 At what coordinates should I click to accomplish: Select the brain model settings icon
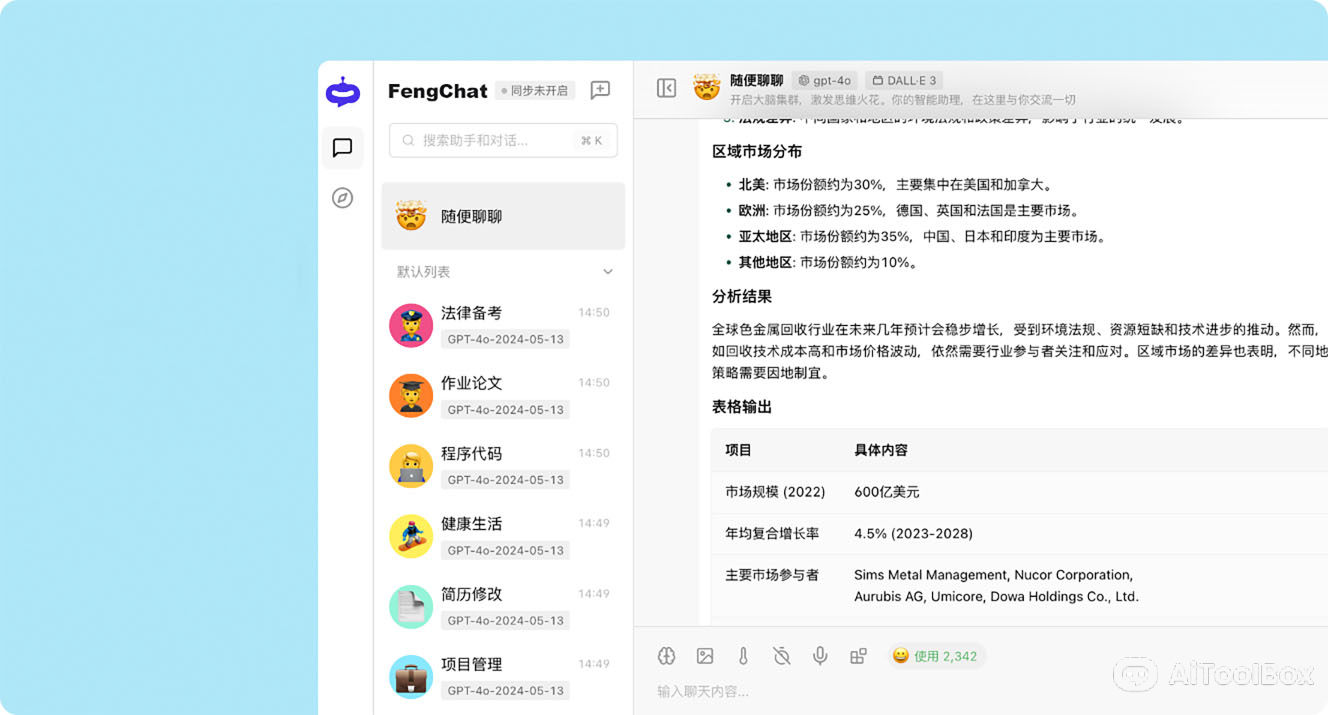point(666,655)
